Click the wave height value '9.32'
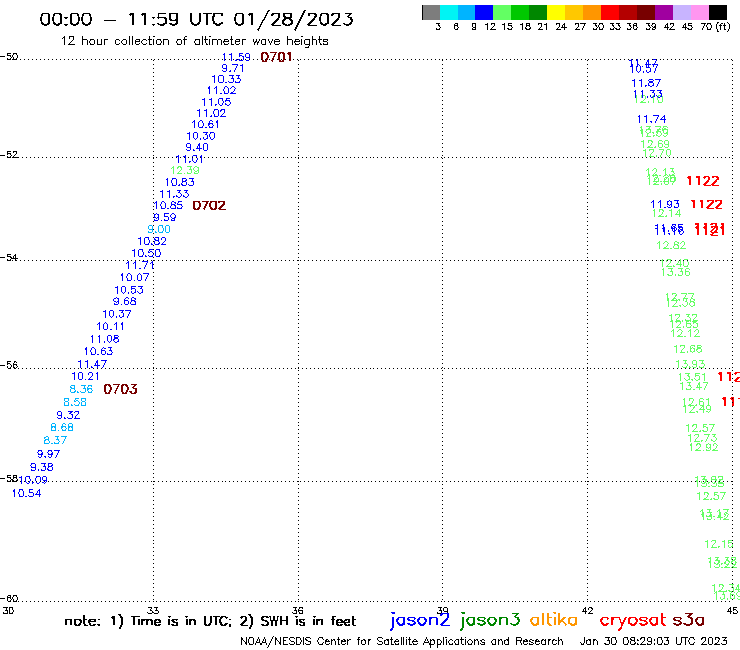The width and height of the screenshot is (740, 650). 68,415
